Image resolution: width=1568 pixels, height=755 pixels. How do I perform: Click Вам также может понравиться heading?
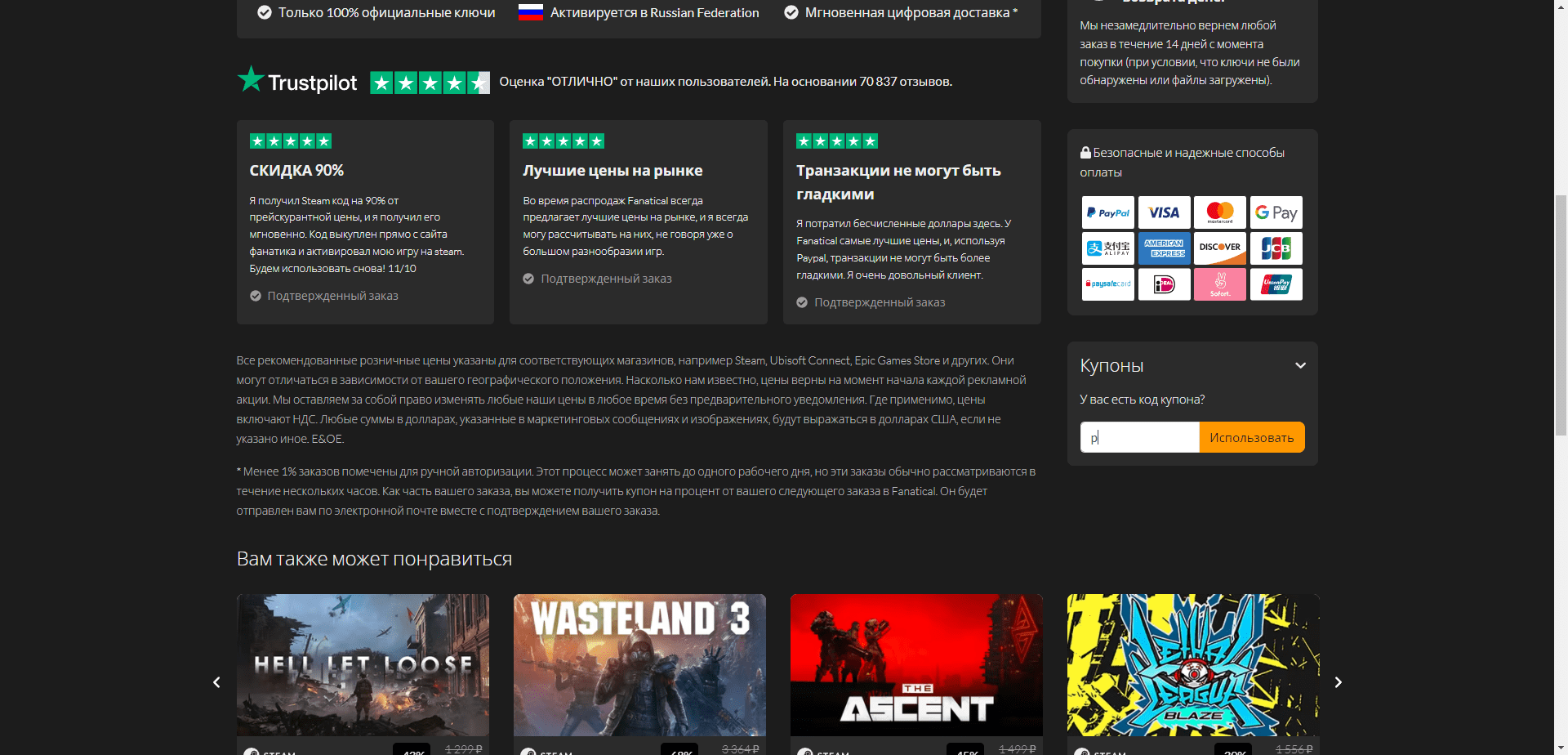[374, 559]
